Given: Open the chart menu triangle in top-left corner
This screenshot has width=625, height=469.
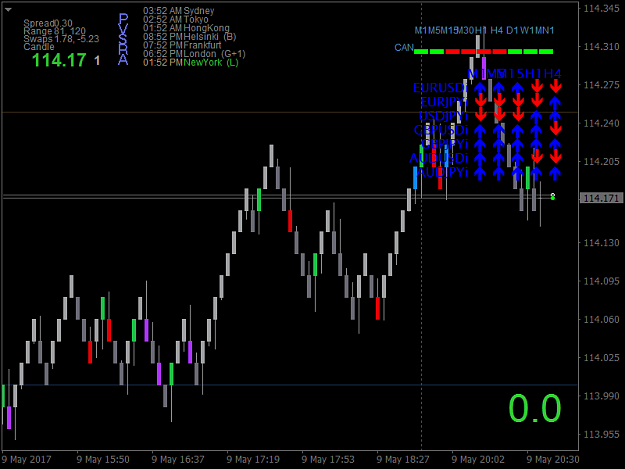Looking at the screenshot, I should click(8, 10).
